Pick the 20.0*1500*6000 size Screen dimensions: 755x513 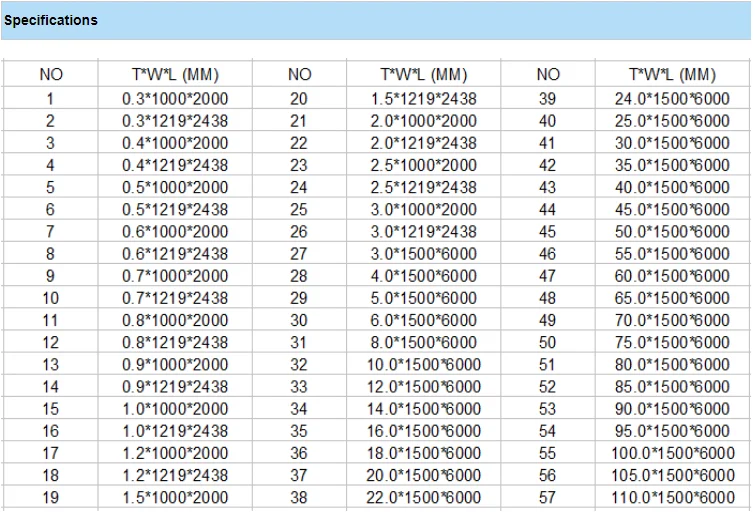pyautogui.click(x=424, y=475)
